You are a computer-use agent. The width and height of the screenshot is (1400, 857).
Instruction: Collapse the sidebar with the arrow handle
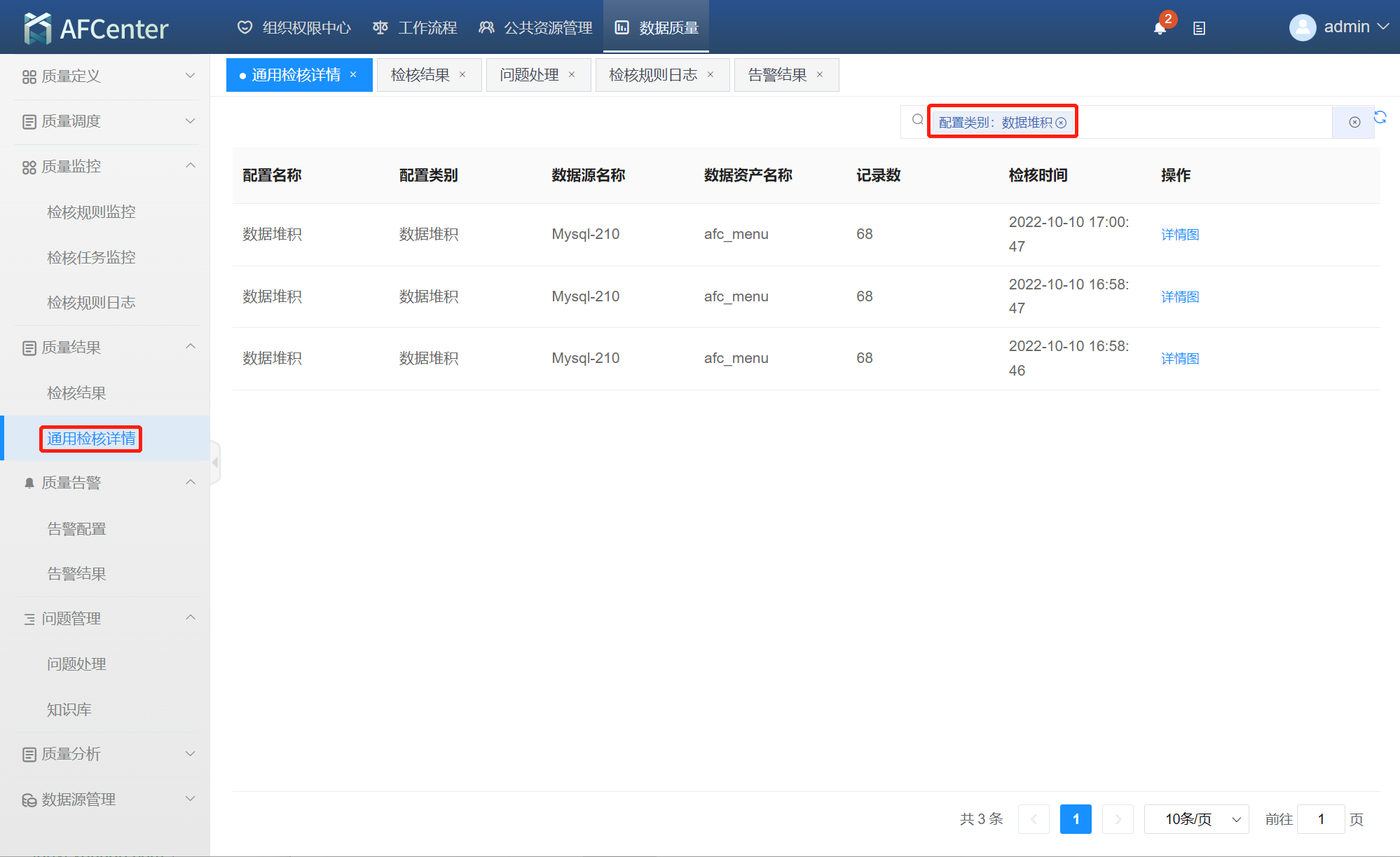tap(215, 462)
